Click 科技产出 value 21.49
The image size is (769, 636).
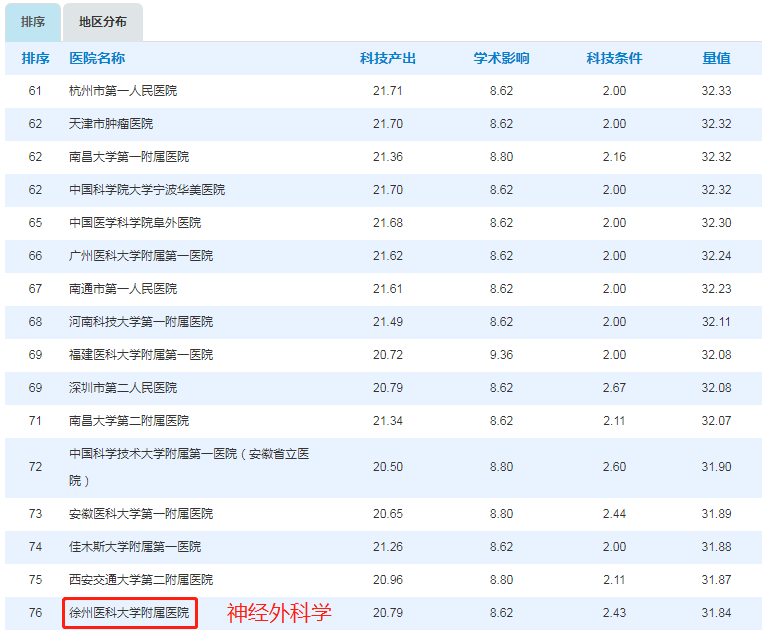[x=388, y=322]
